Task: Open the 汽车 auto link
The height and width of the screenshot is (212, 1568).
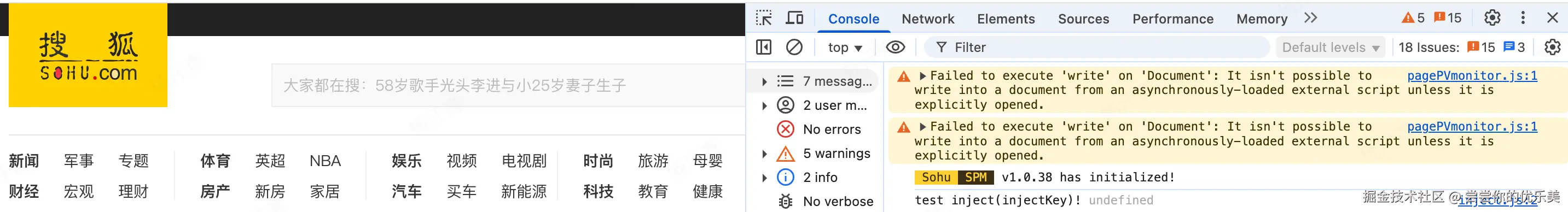Action: [x=406, y=192]
